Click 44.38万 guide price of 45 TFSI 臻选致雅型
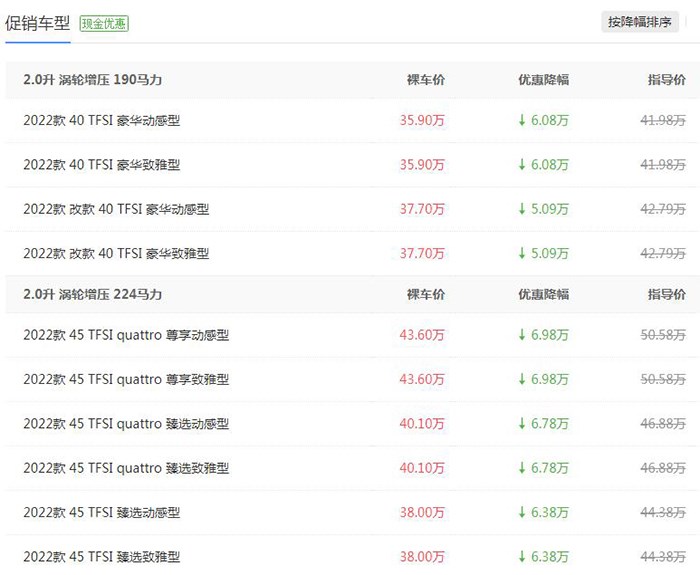700x575 pixels. 663,557
